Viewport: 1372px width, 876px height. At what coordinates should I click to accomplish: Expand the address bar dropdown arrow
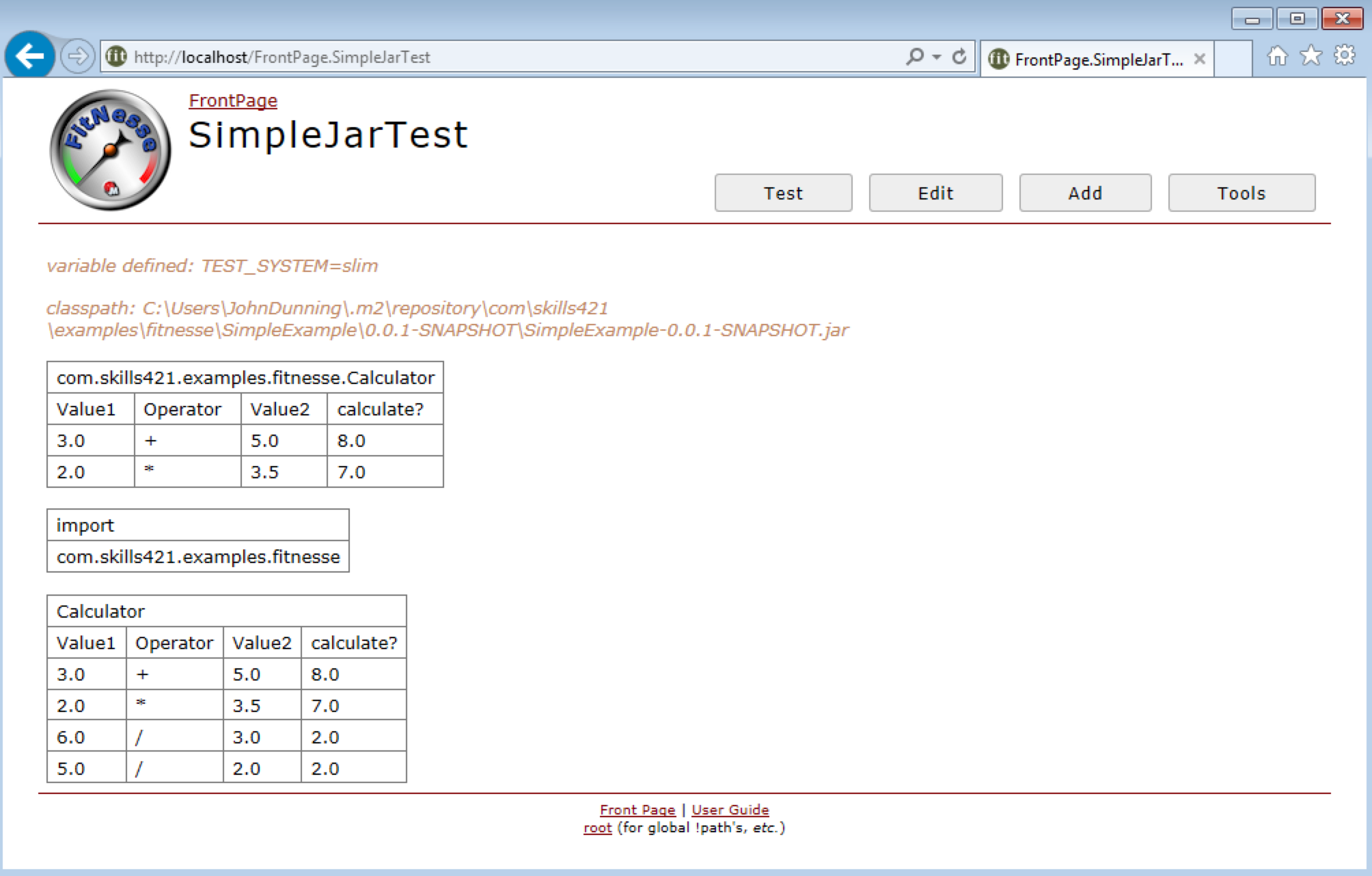(937, 57)
